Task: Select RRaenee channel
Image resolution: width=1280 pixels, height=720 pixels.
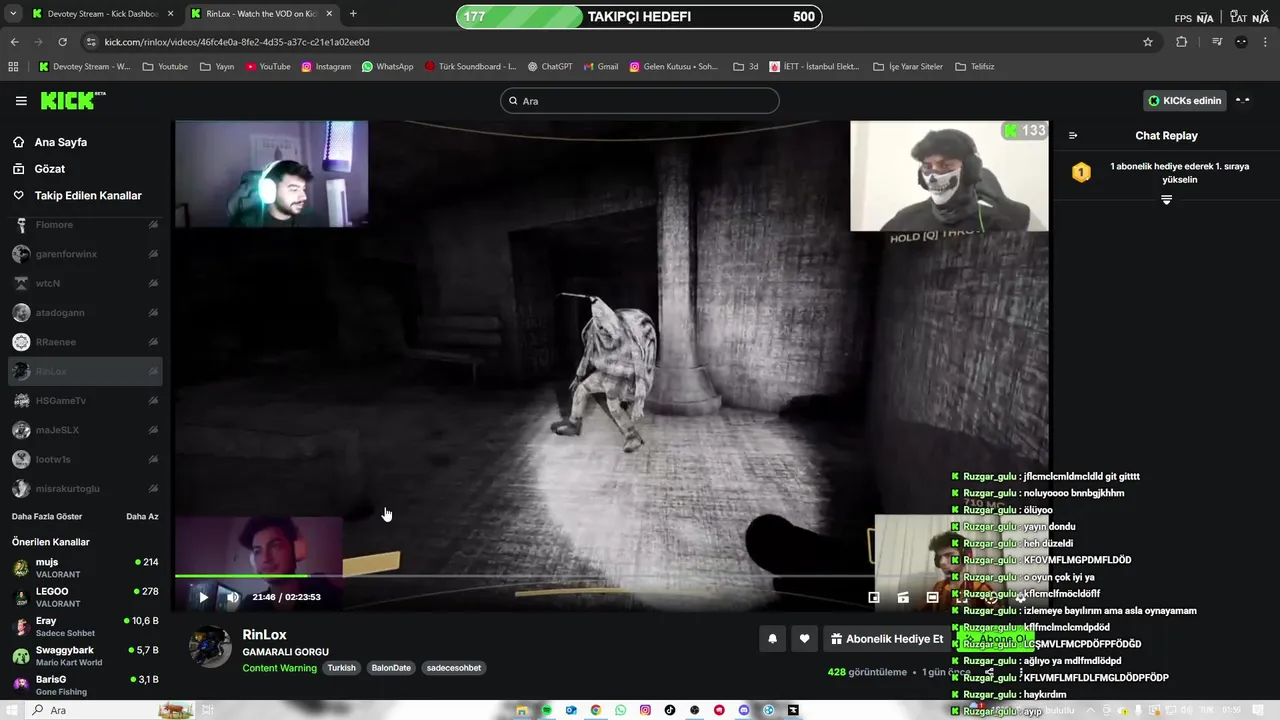Action: 86,342
